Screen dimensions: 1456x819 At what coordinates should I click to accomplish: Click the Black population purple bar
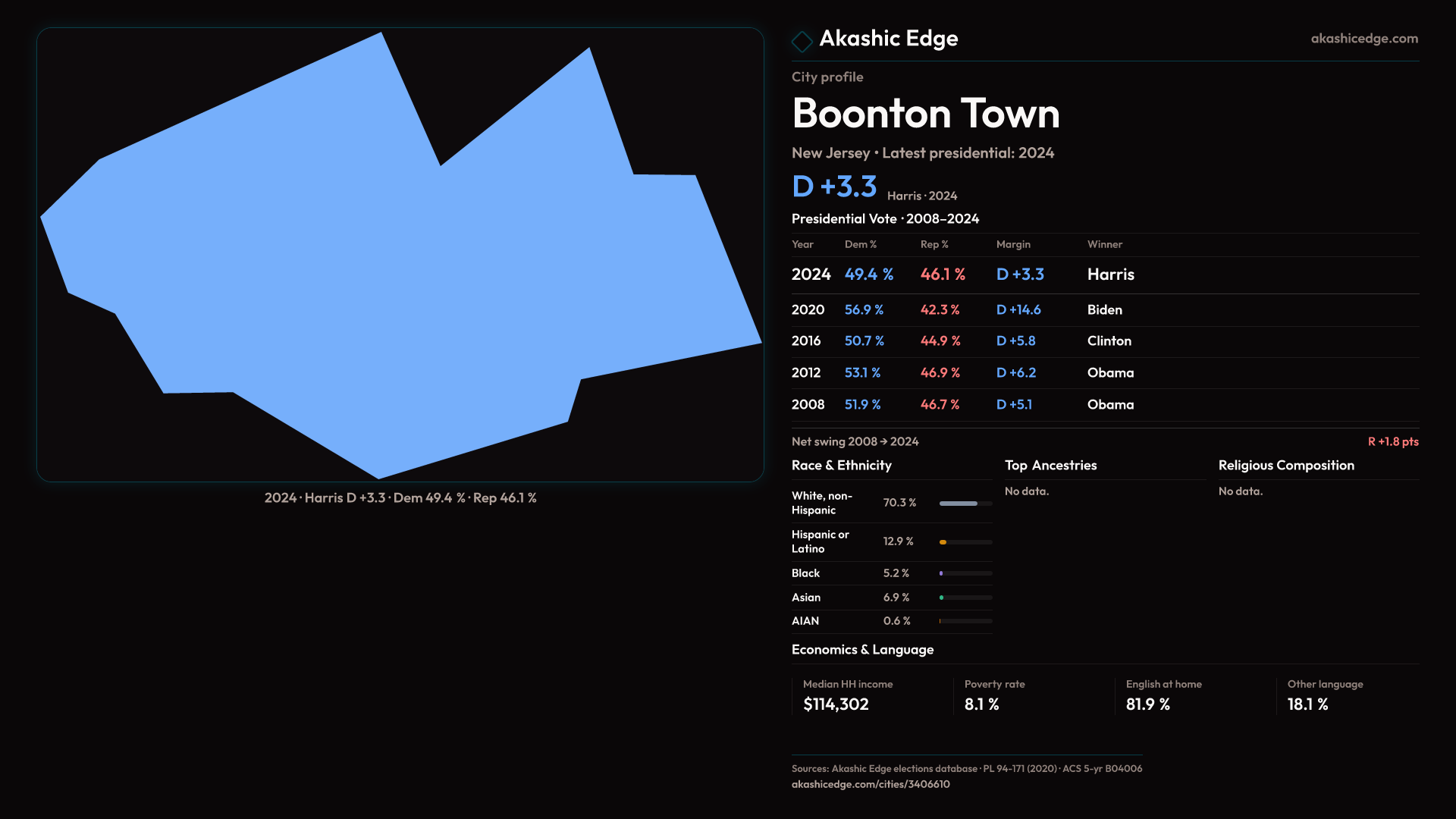click(x=942, y=573)
